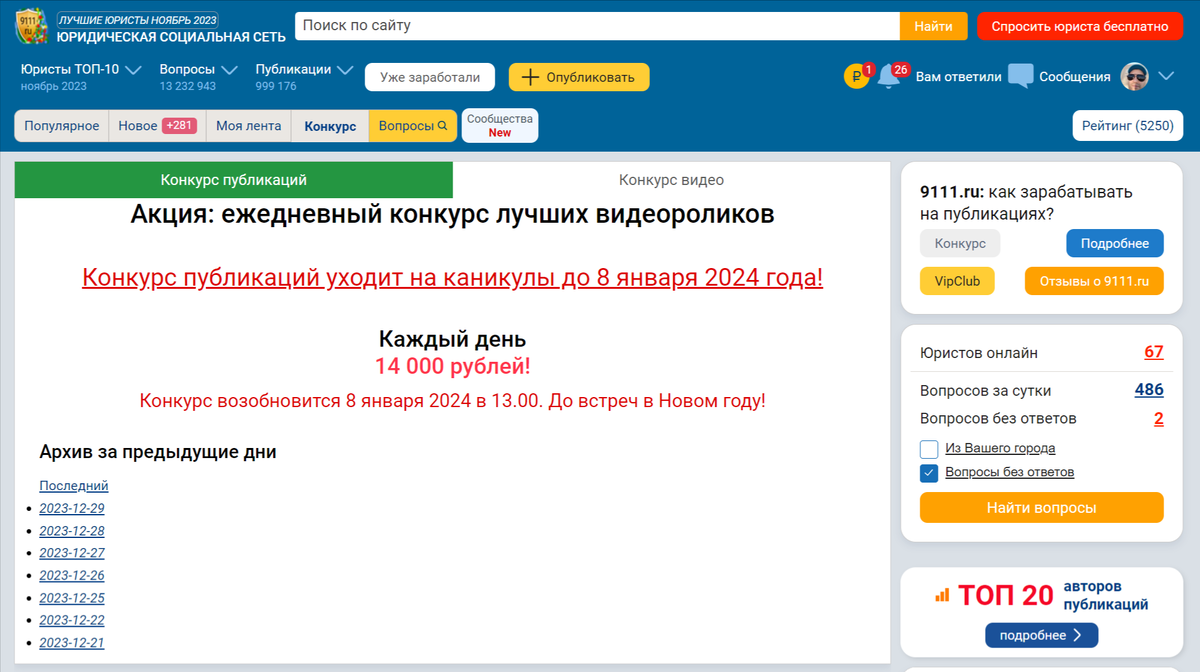Viewport: 1200px width, 672px height.
Task: Click the plus icon in Опубликовать button
Action: [531, 77]
